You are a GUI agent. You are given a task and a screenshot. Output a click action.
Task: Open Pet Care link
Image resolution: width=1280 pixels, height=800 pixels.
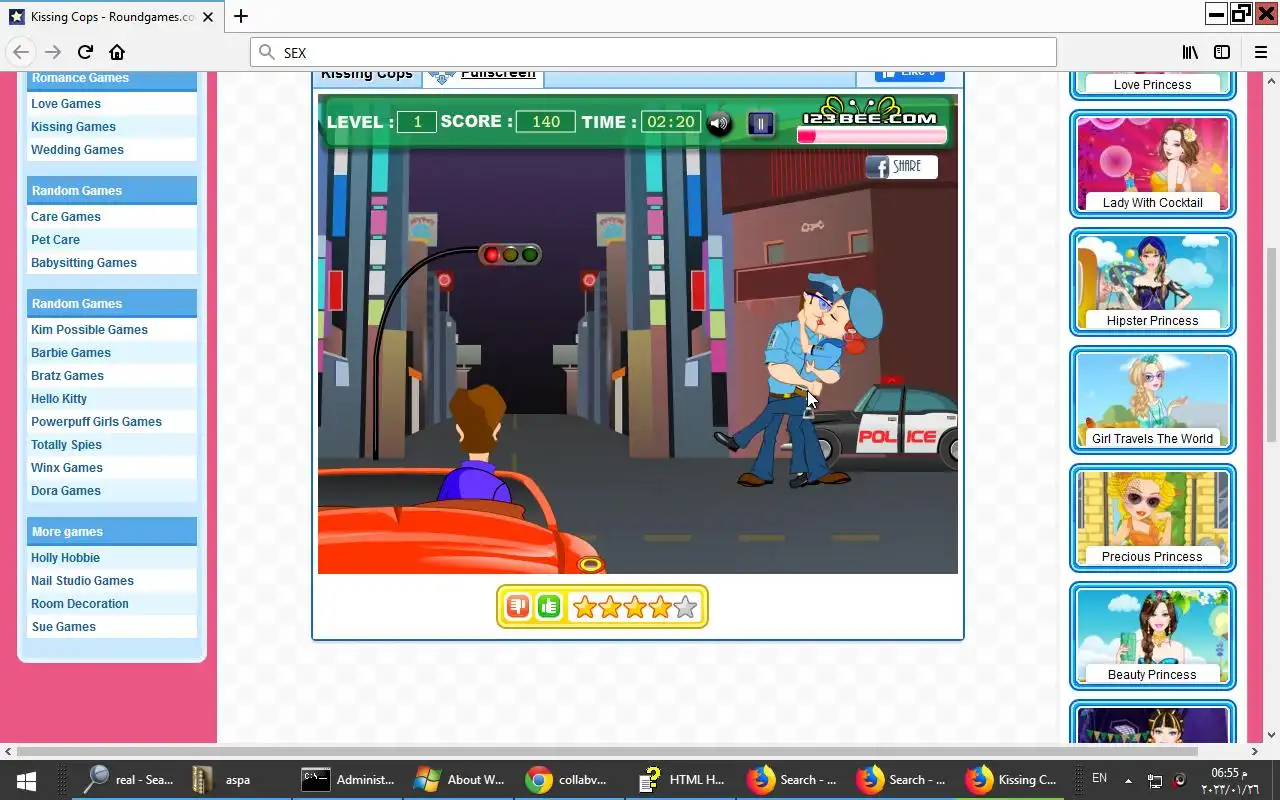coord(55,240)
